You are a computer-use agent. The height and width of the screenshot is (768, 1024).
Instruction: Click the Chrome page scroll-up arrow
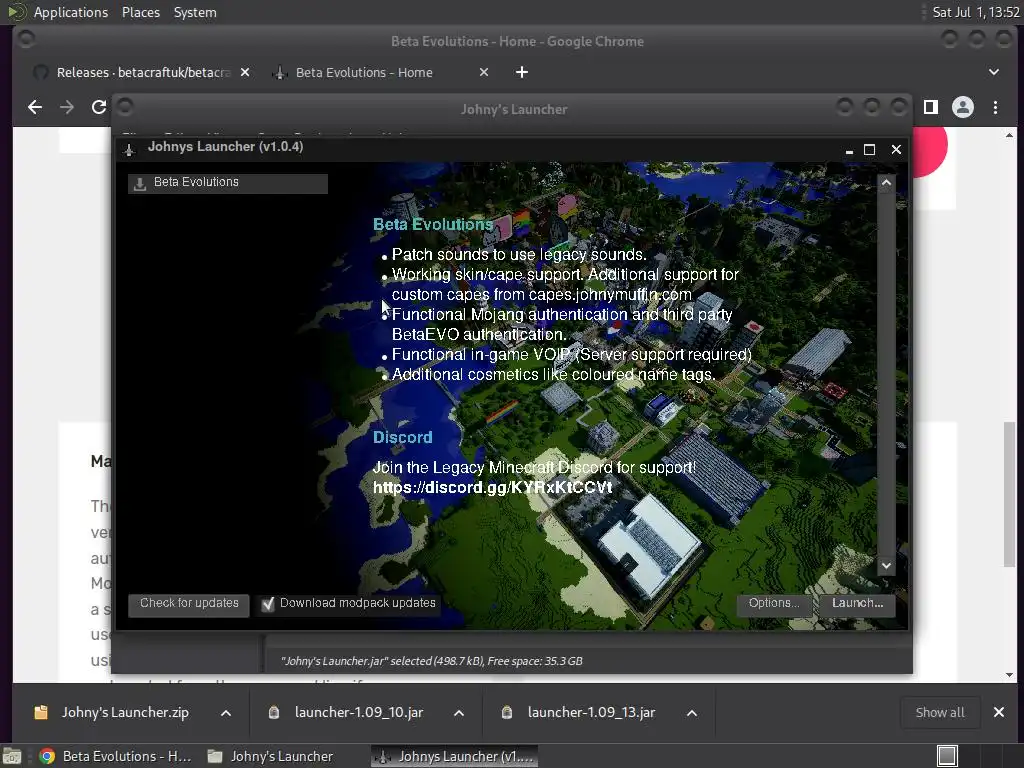[1010, 135]
